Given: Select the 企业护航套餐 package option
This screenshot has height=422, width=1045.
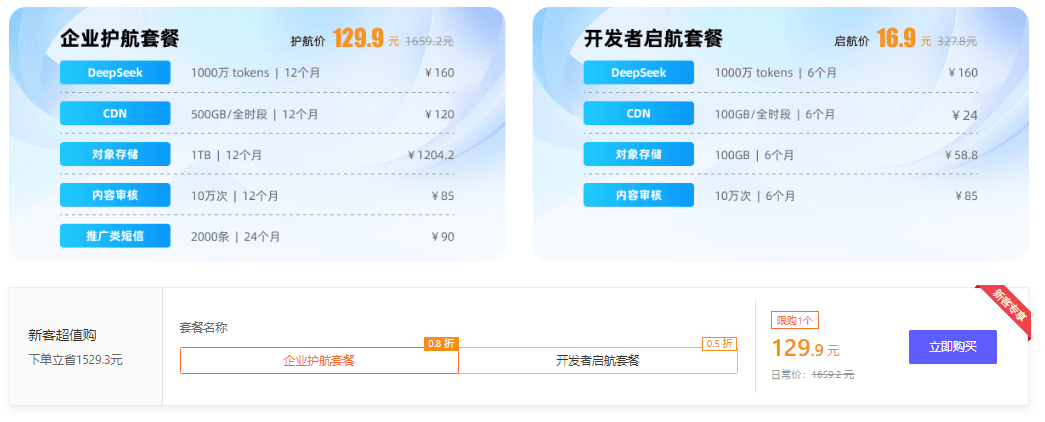Looking at the screenshot, I should (x=319, y=361).
